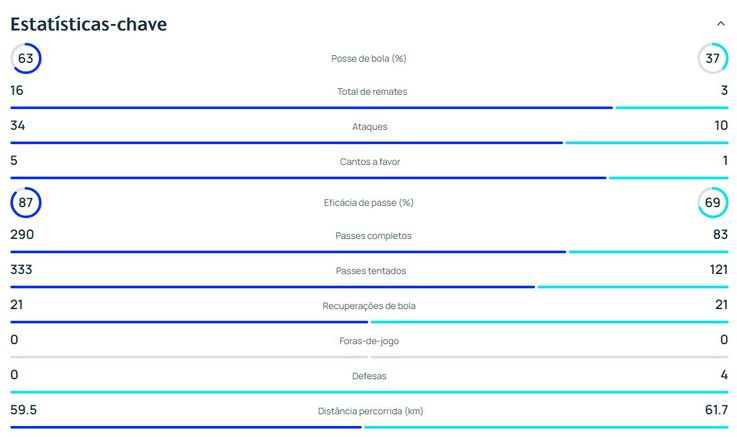This screenshot has width=737, height=437.
Task: Click the 37 possession circle gauge
Action: pyautogui.click(x=712, y=59)
